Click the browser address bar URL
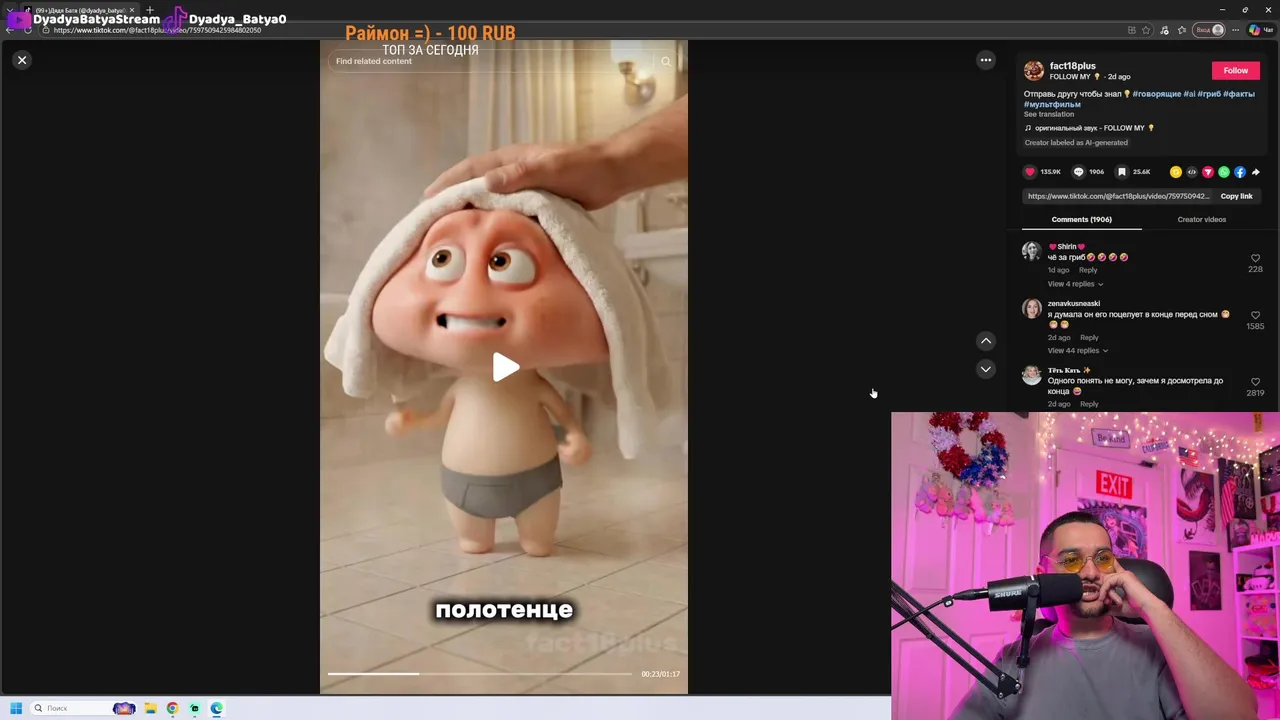Image resolution: width=1280 pixels, height=720 pixels. (x=157, y=30)
